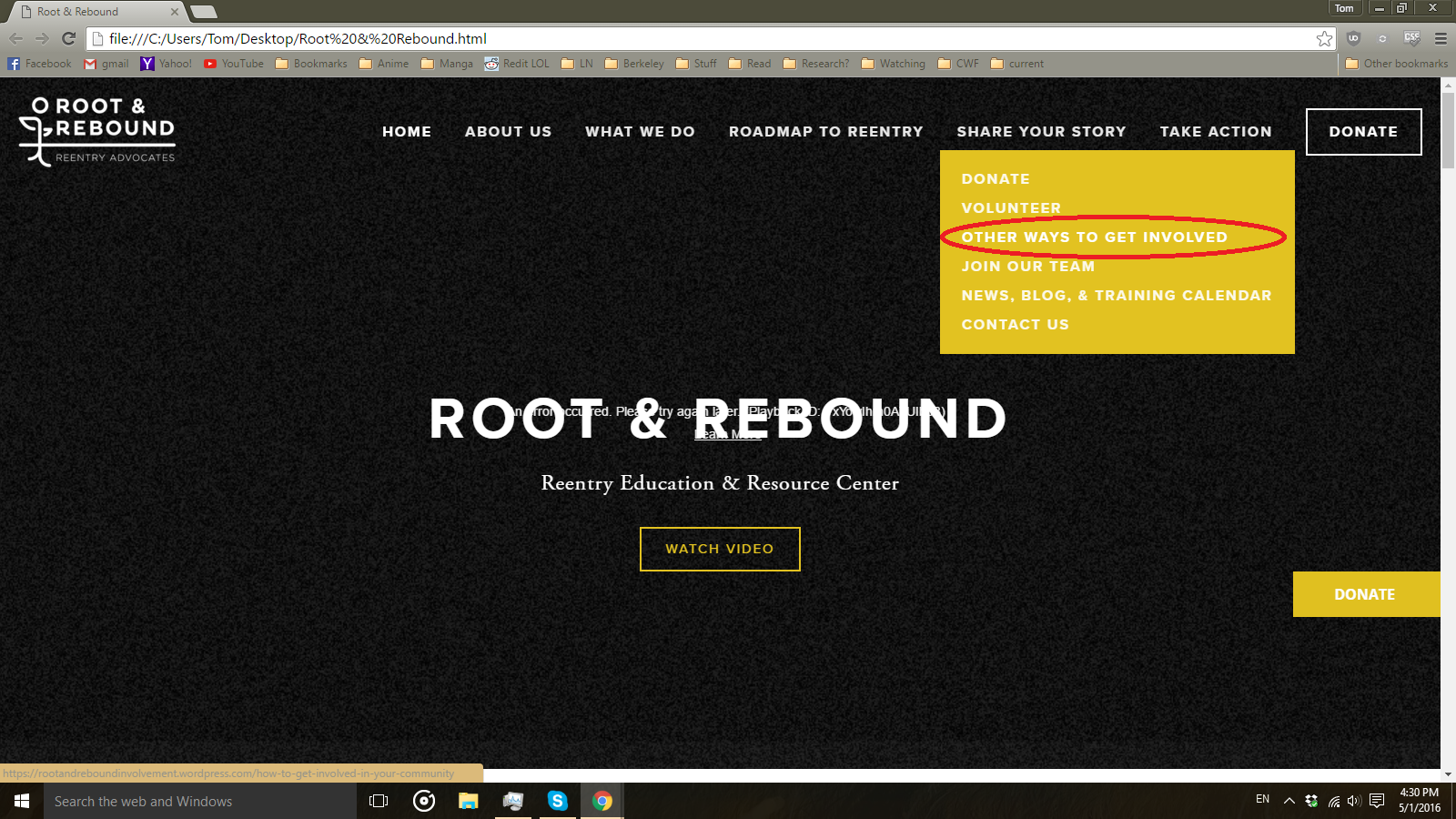Viewport: 1456px width, 819px height.
Task: Click the sync arrows extension icon
Action: coord(1382,38)
